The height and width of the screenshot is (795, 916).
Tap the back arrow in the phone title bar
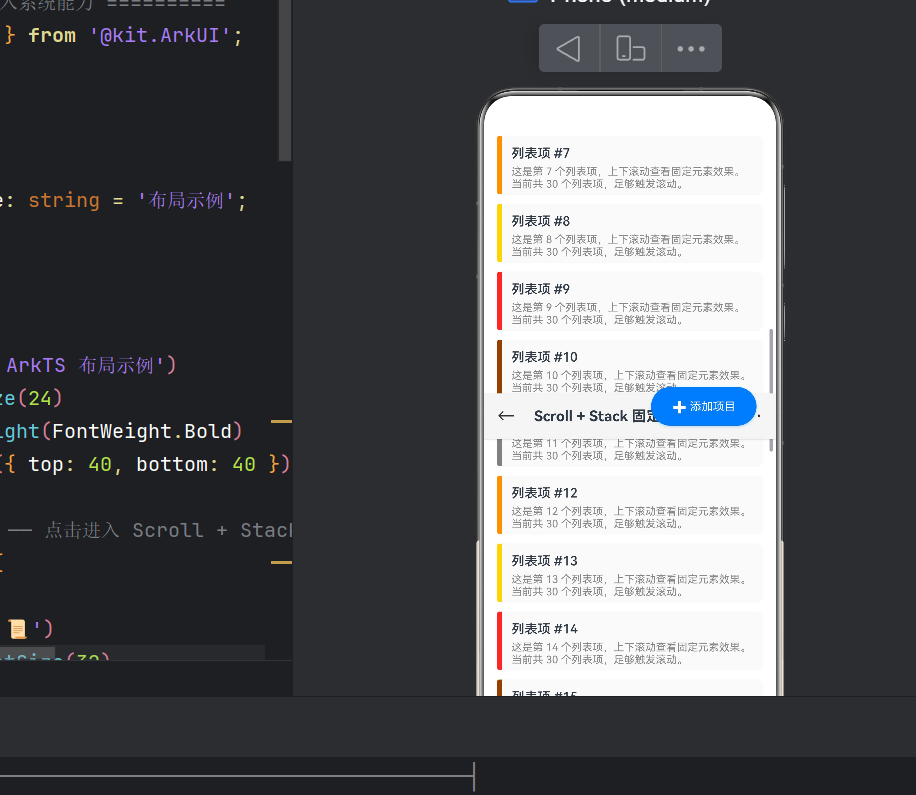[506, 416]
